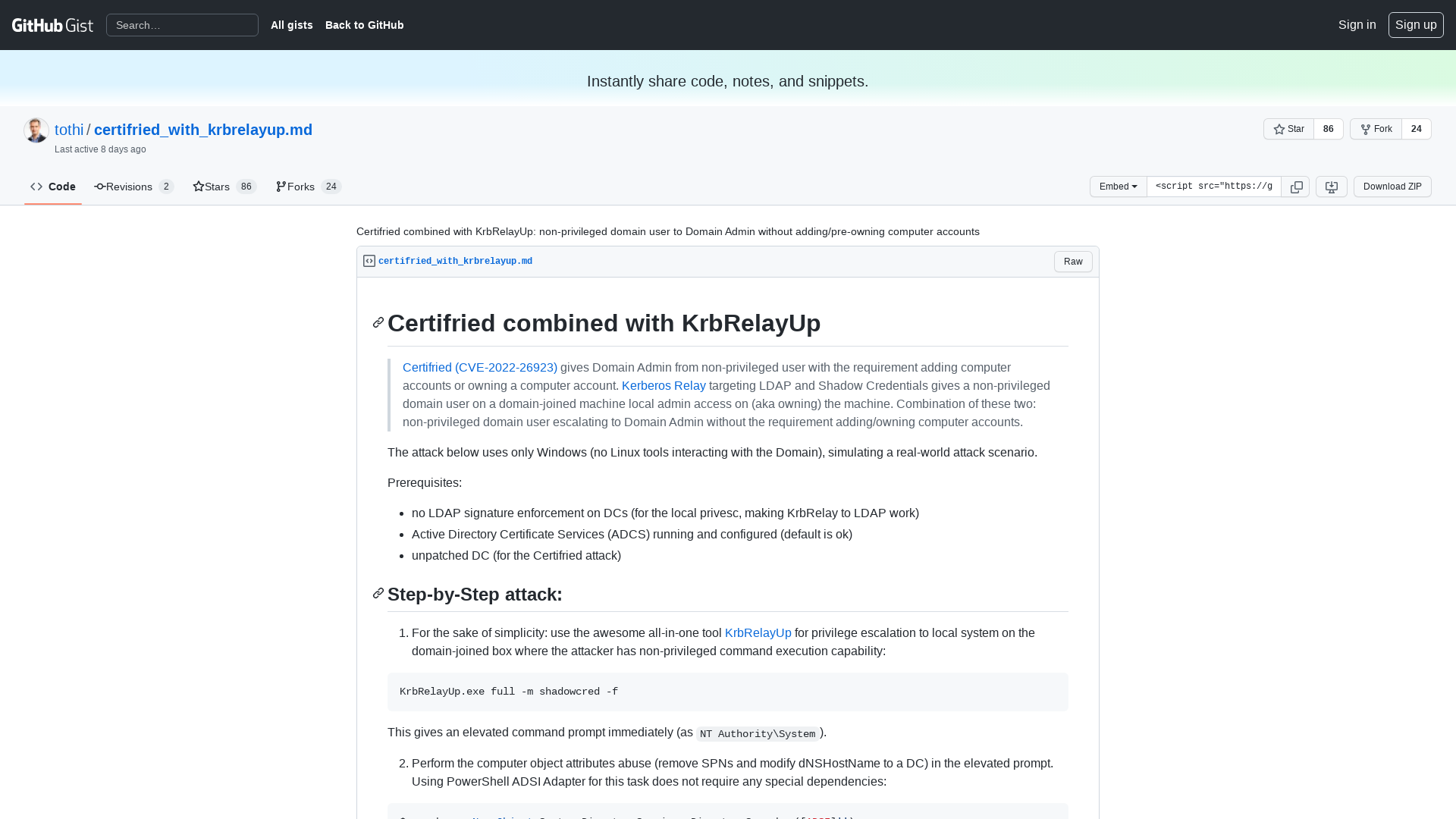Click the 'Prerequisites:' text
The height and width of the screenshot is (819, 1456).
coord(425,482)
